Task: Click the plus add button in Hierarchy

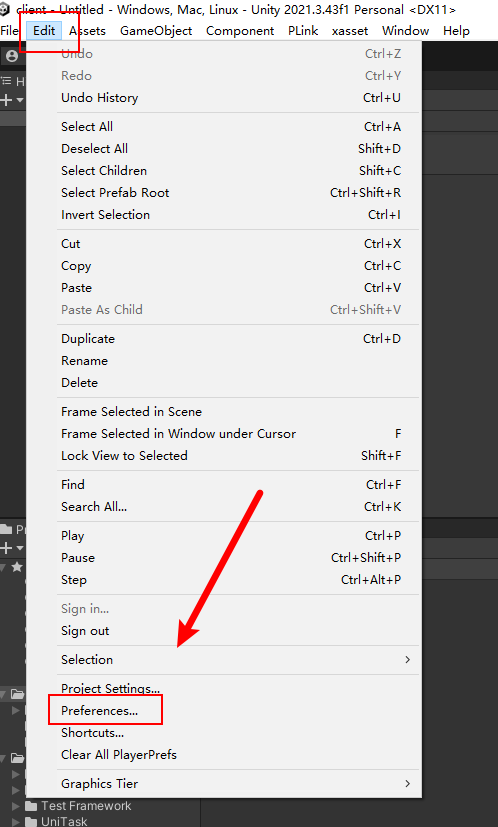Action: click(x=6, y=100)
